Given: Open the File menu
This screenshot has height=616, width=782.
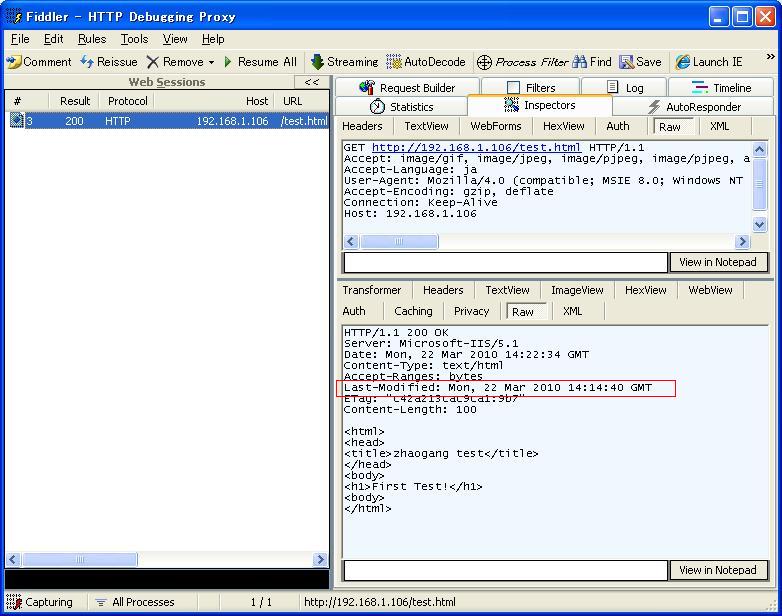Looking at the screenshot, I should [20, 39].
